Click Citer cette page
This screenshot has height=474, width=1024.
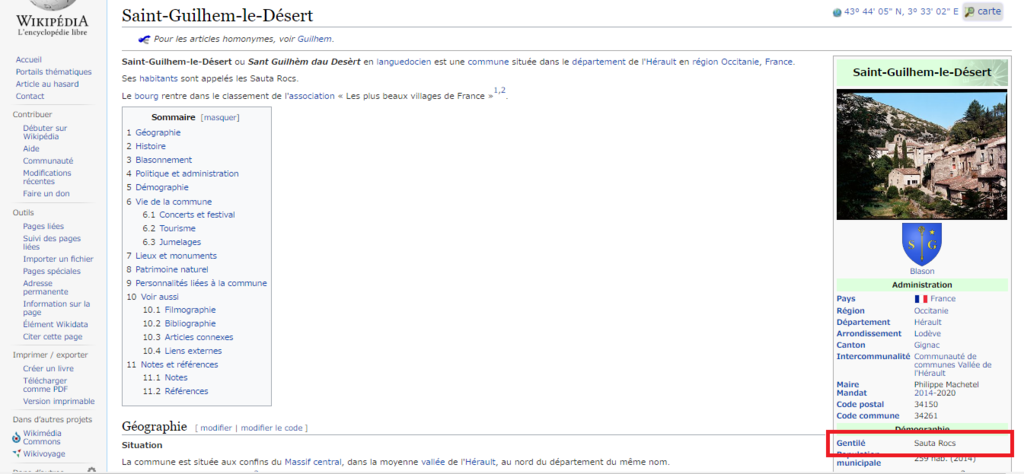coord(53,337)
